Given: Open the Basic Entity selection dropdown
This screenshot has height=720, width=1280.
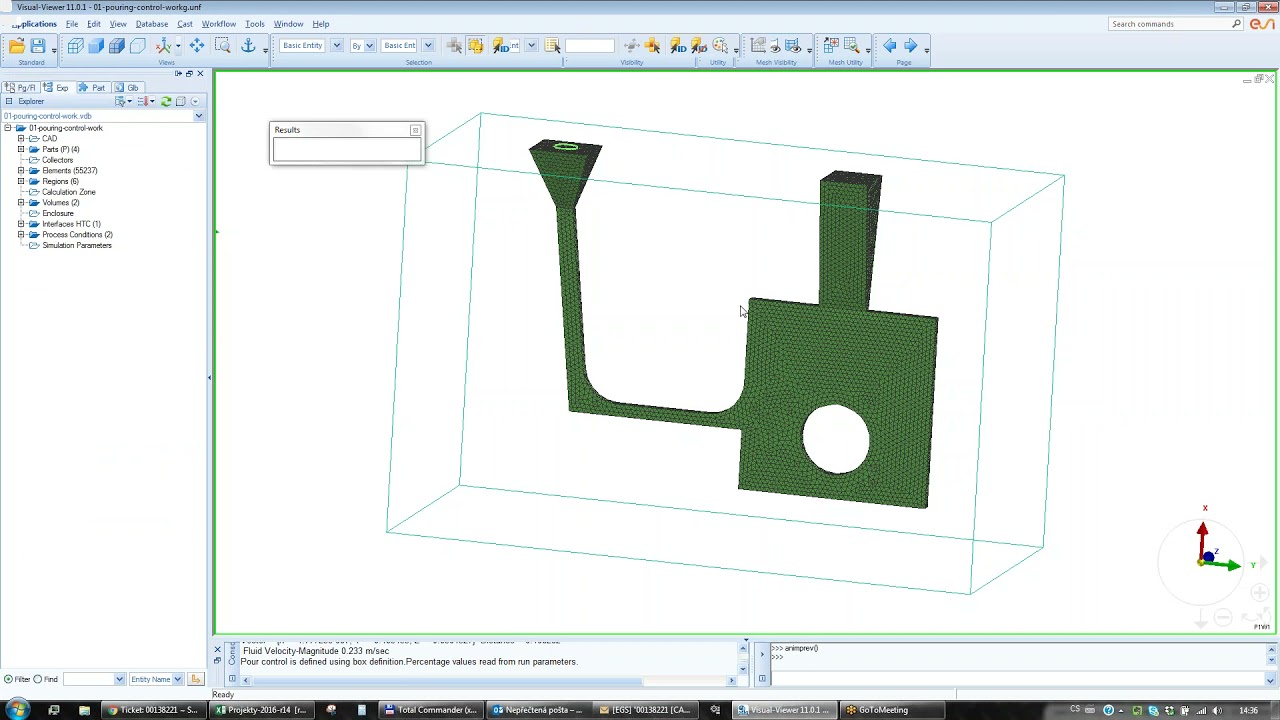Looking at the screenshot, I should click(x=336, y=46).
